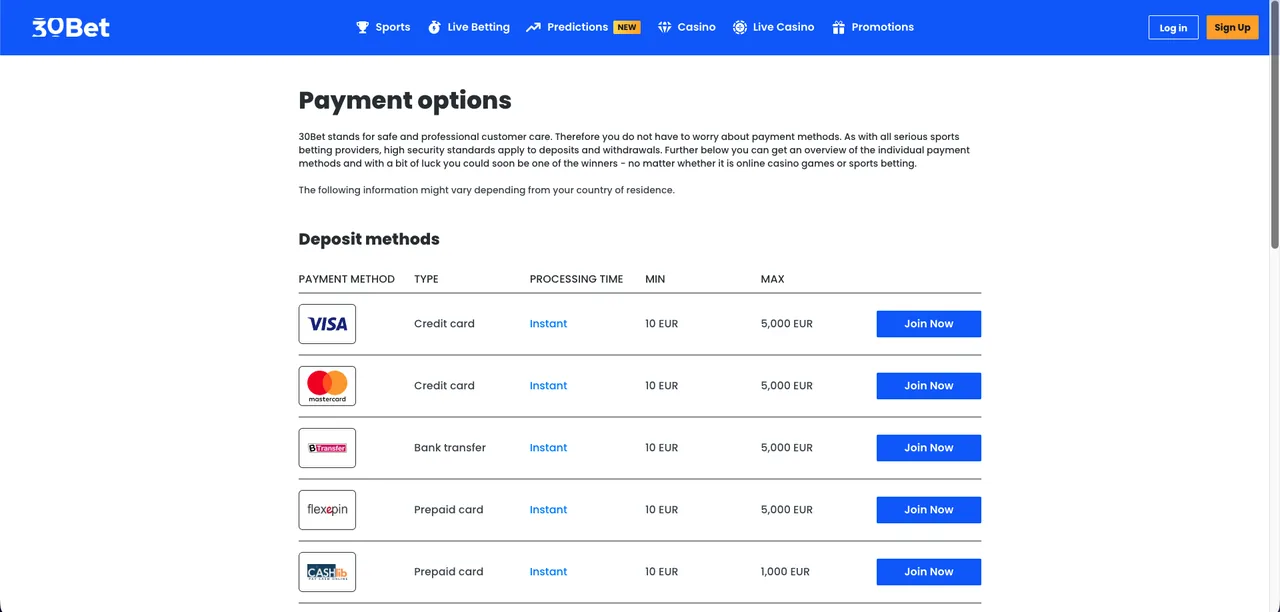Click the page vertical scrollbar thumb

click(1274, 125)
